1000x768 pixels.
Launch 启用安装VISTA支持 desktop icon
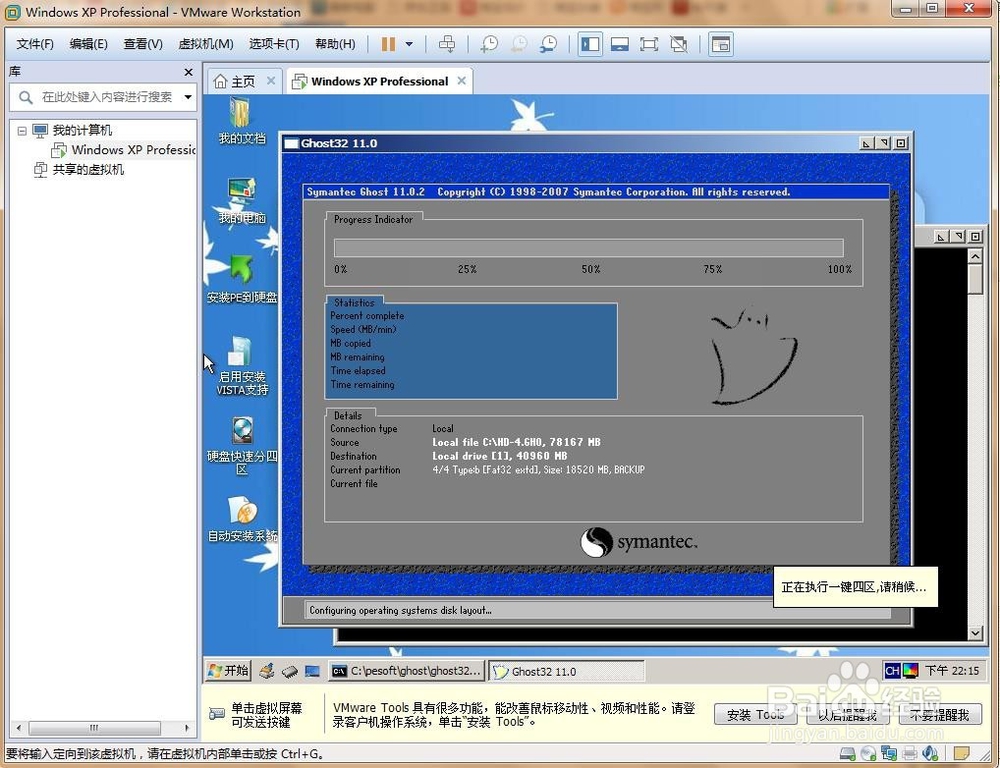(x=242, y=366)
